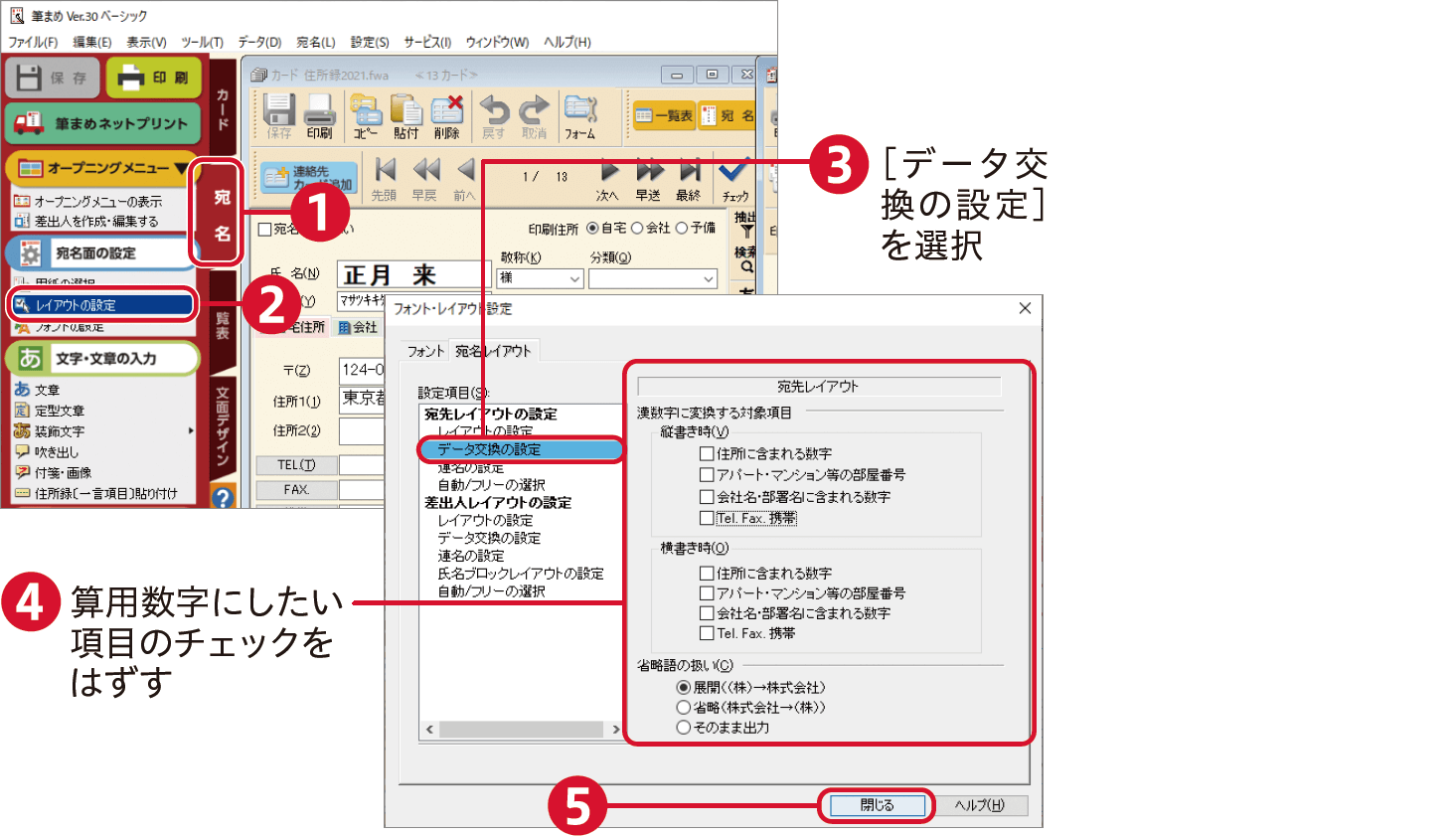1456x836 pixels.
Task: Open the フォーム form icon
Action: coord(580,116)
